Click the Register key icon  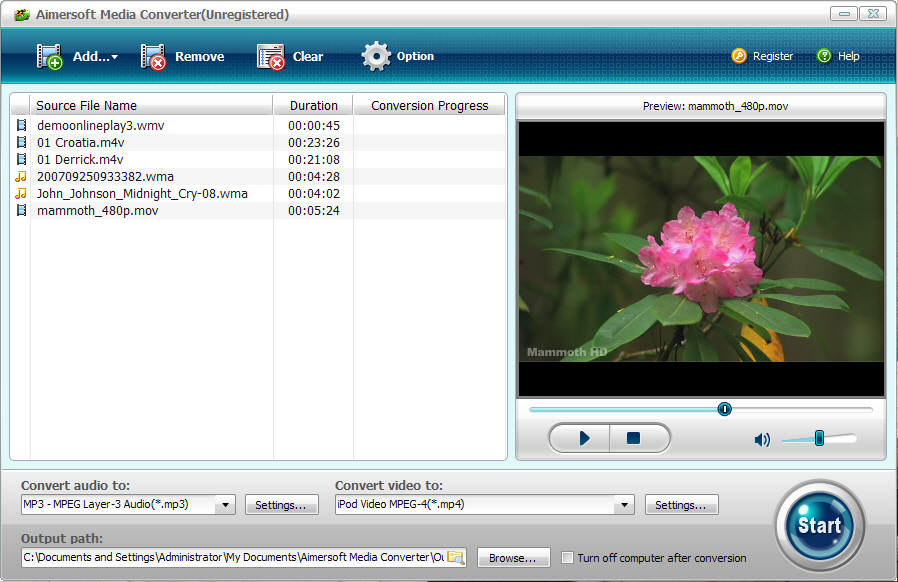(x=739, y=56)
